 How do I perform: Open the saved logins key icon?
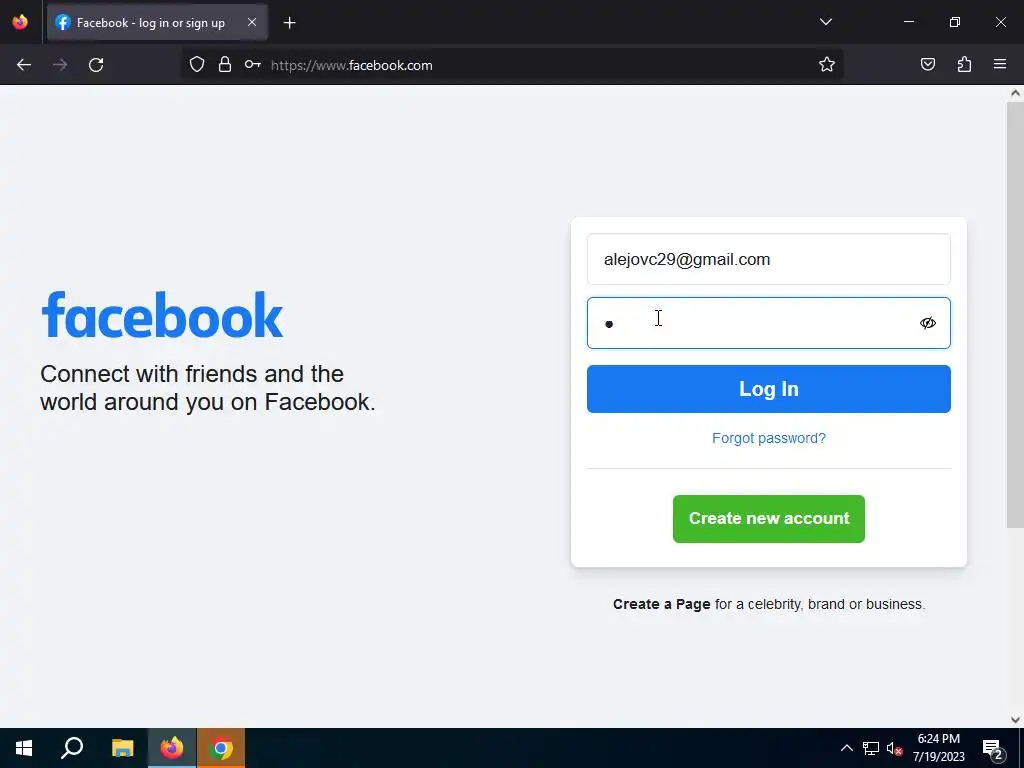(x=253, y=65)
